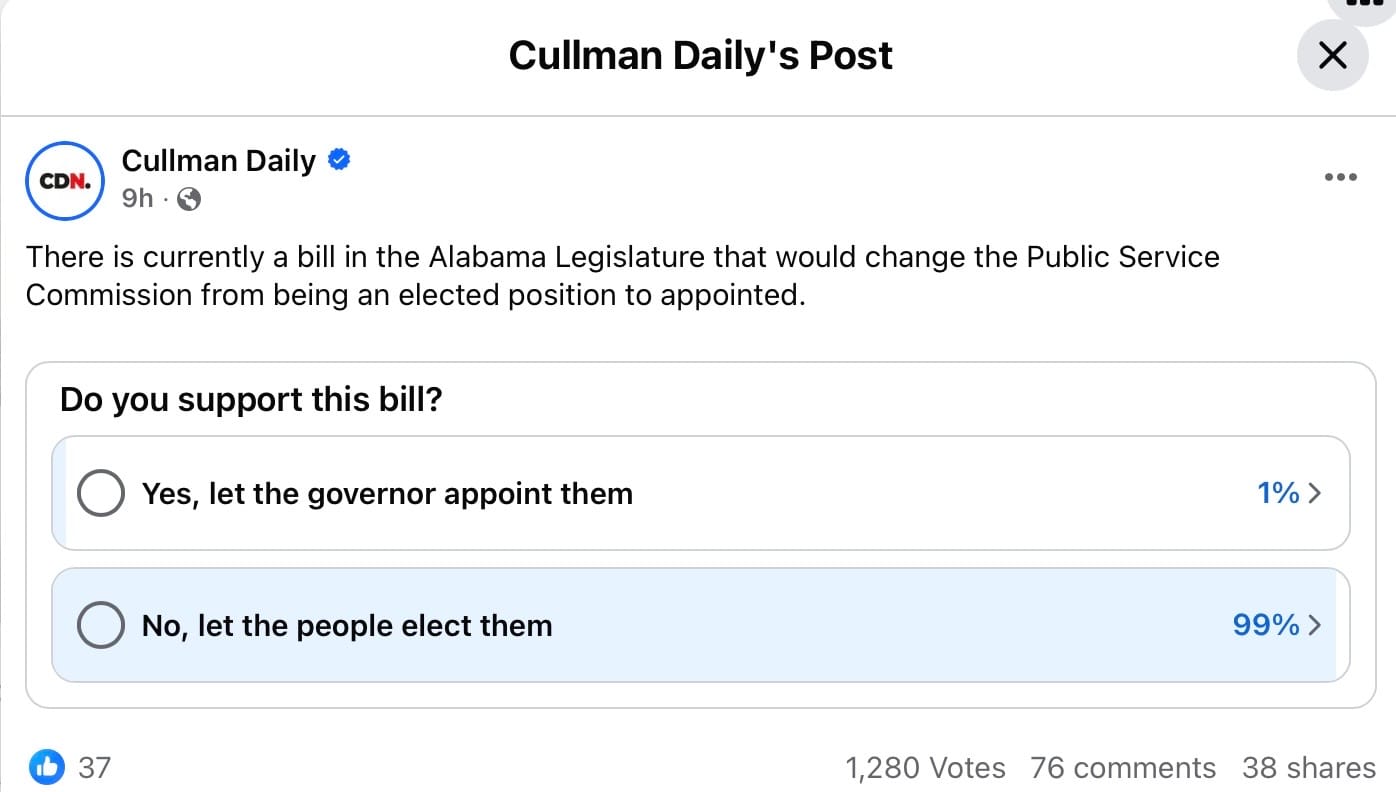The height and width of the screenshot is (792, 1396).
Task: Click the 37 reactions count
Action: tap(95, 767)
